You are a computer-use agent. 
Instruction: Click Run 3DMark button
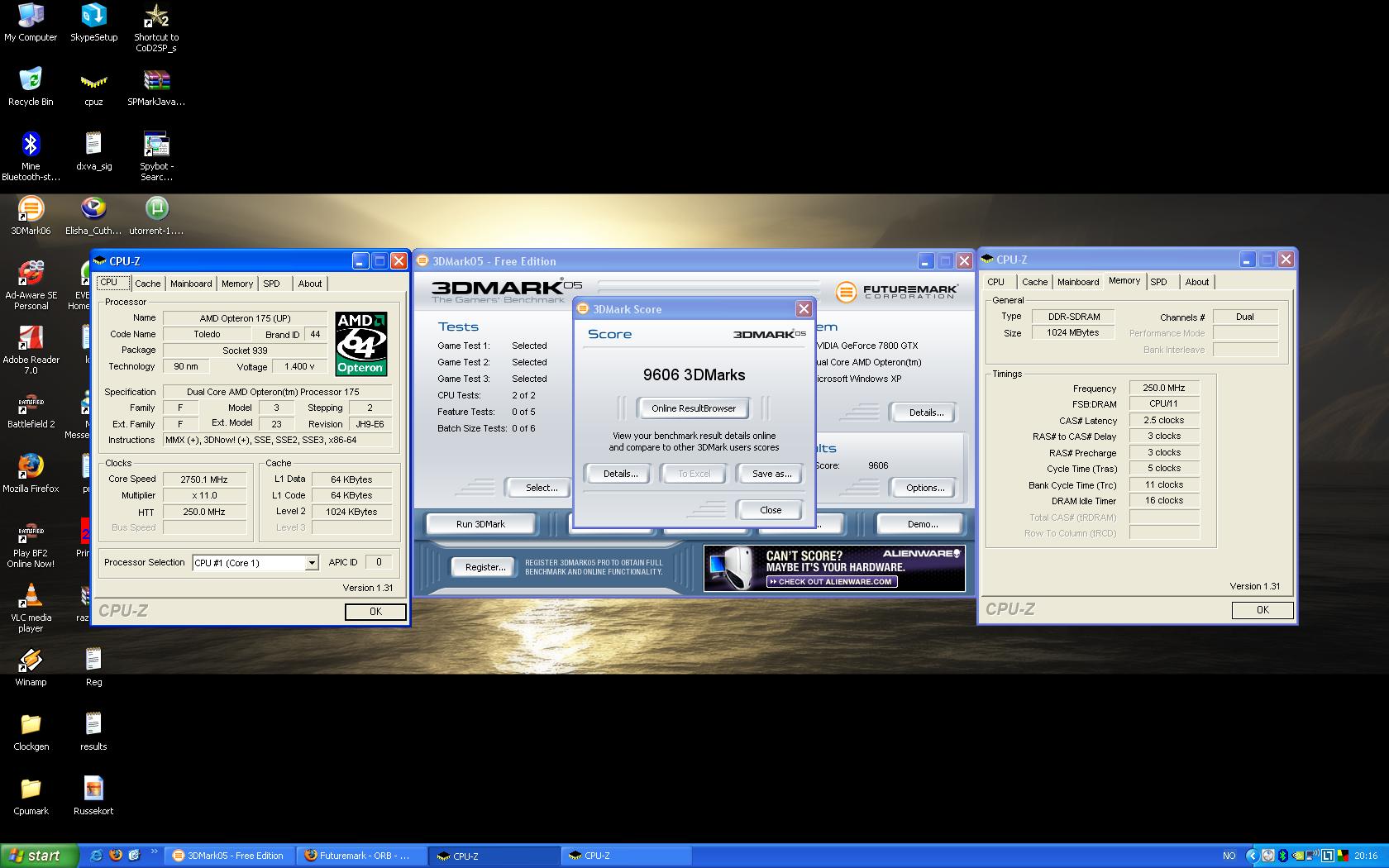point(480,524)
